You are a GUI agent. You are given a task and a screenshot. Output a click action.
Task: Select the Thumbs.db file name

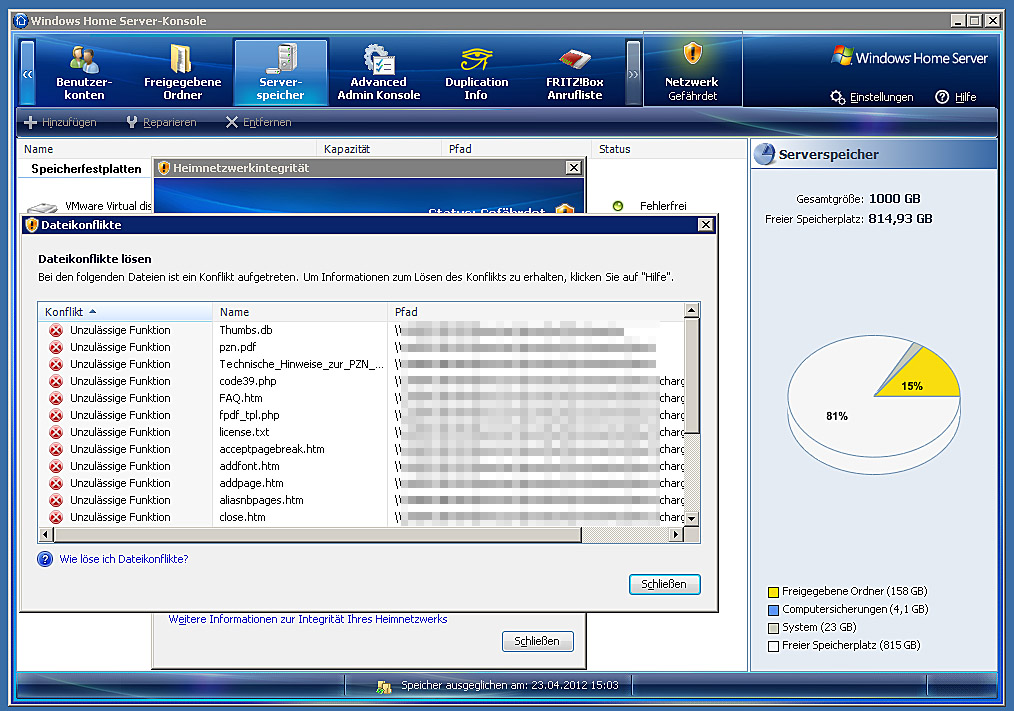[x=246, y=330]
